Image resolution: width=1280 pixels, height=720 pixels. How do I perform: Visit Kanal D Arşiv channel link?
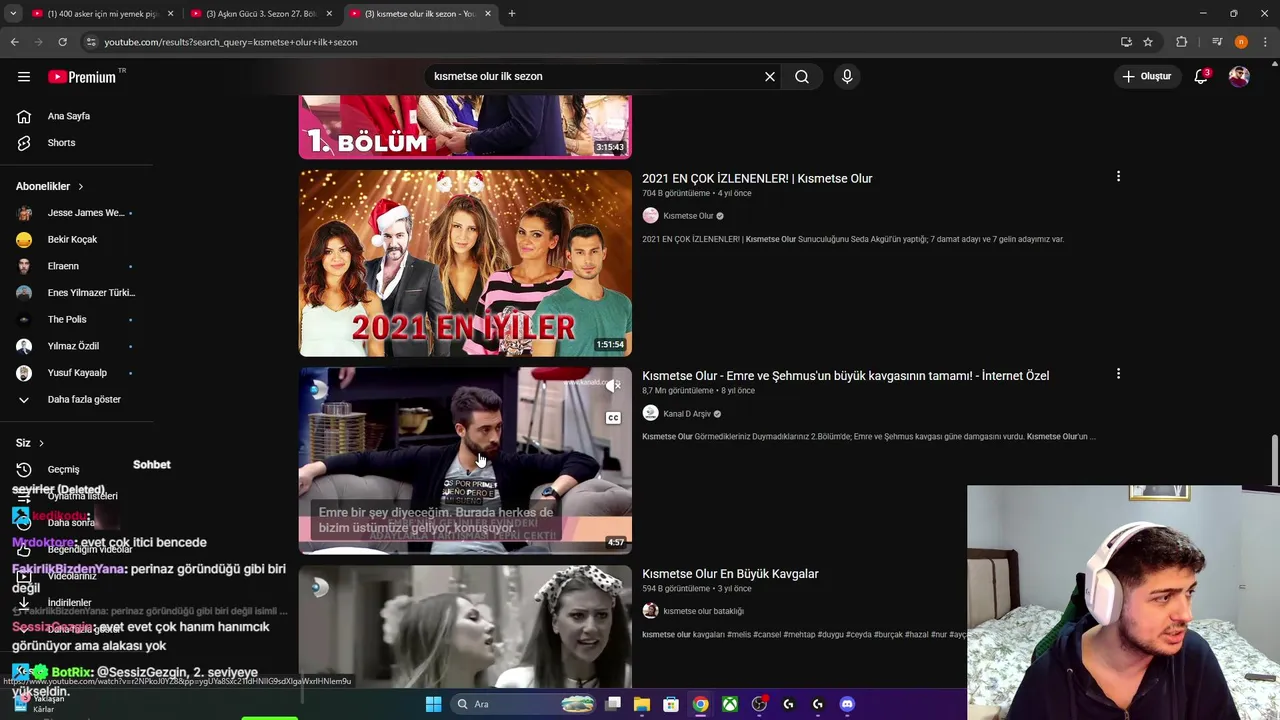(x=687, y=414)
